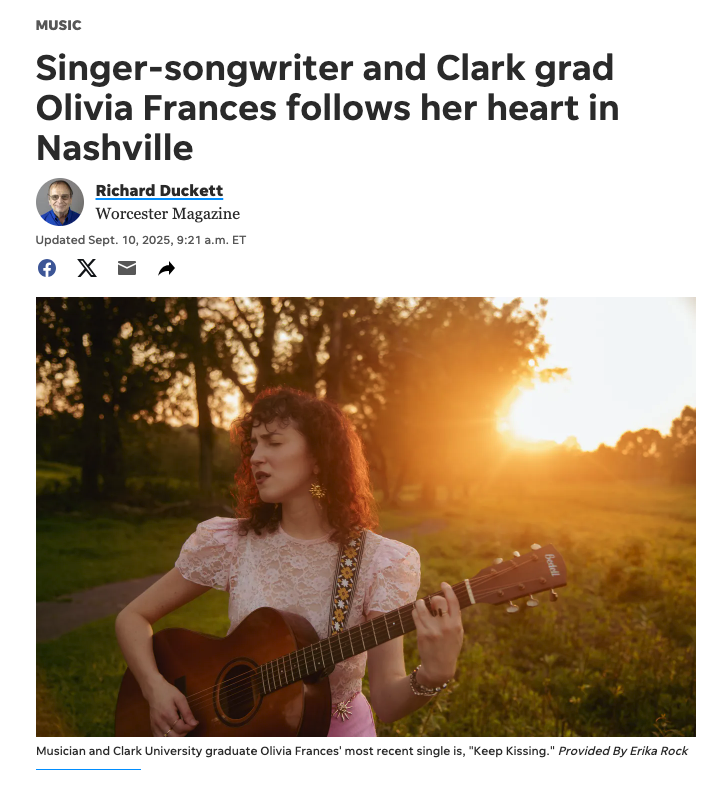This screenshot has width=713, height=789.
Task: Click the Provided By Erika Rock credit
Action: pyautogui.click(x=623, y=751)
